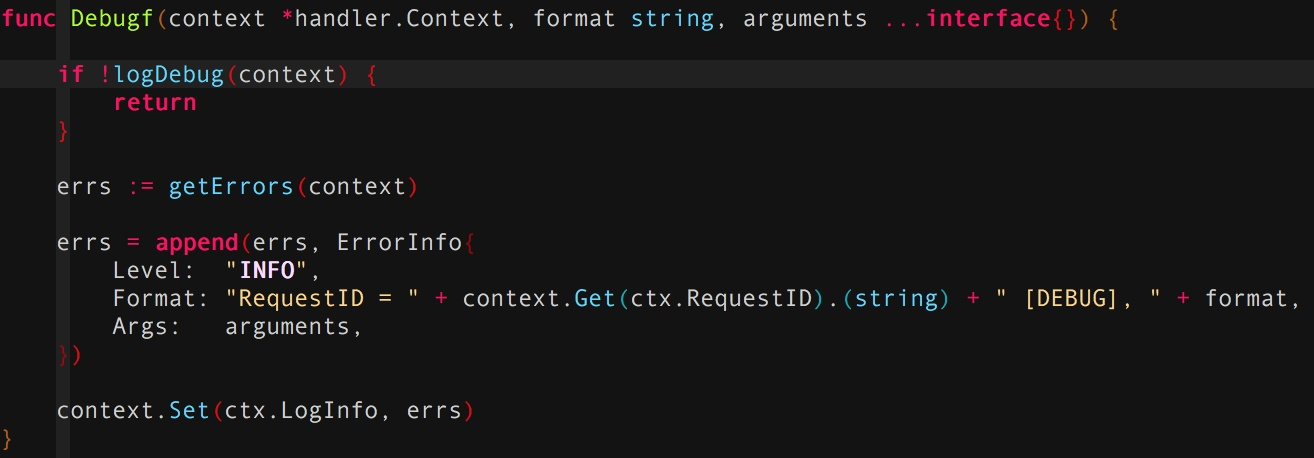This screenshot has height=458, width=1314.
Task: Click the function's final closing brace
Action: pos(7,438)
